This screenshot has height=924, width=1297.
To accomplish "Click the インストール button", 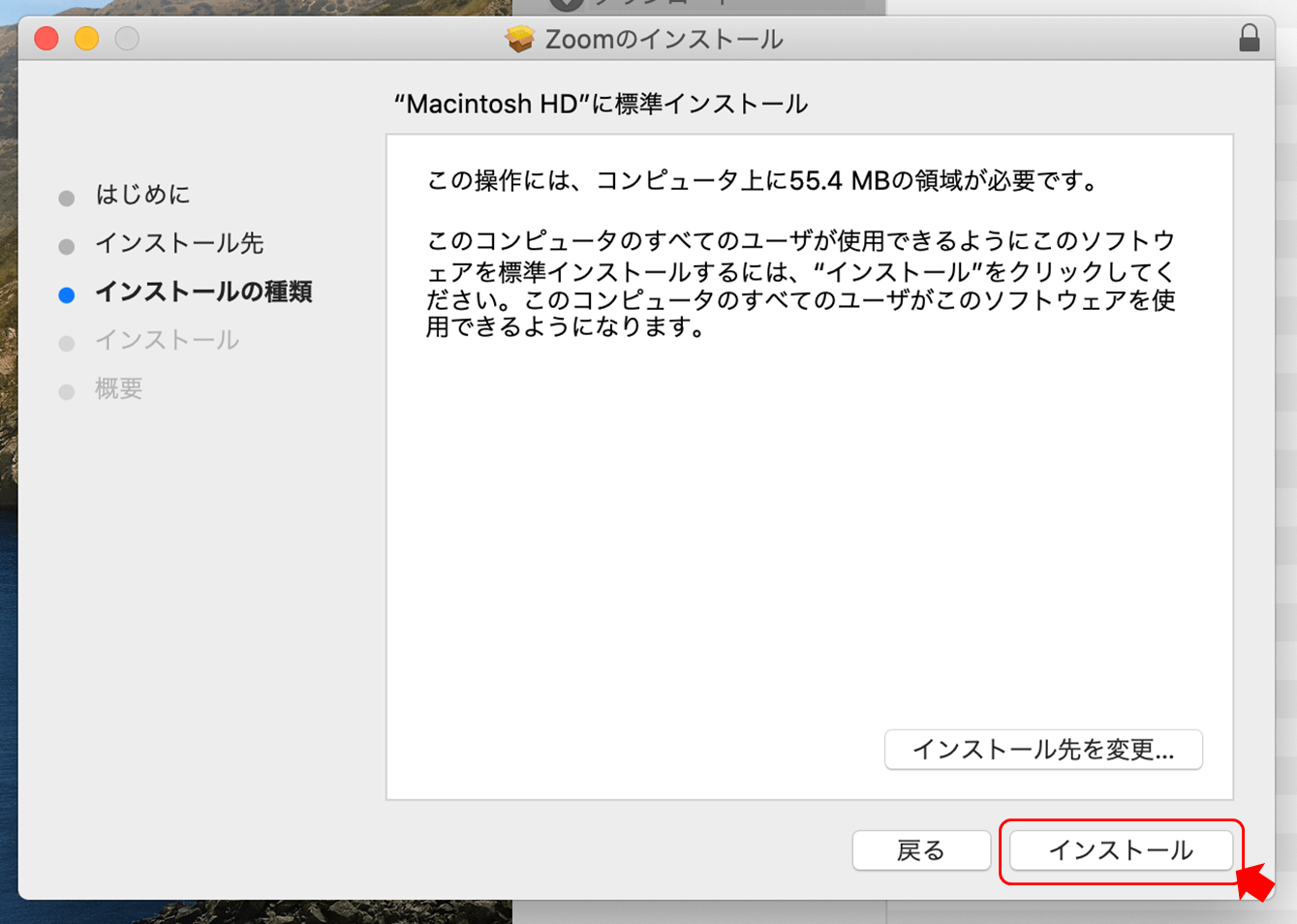I will pos(1121,850).
